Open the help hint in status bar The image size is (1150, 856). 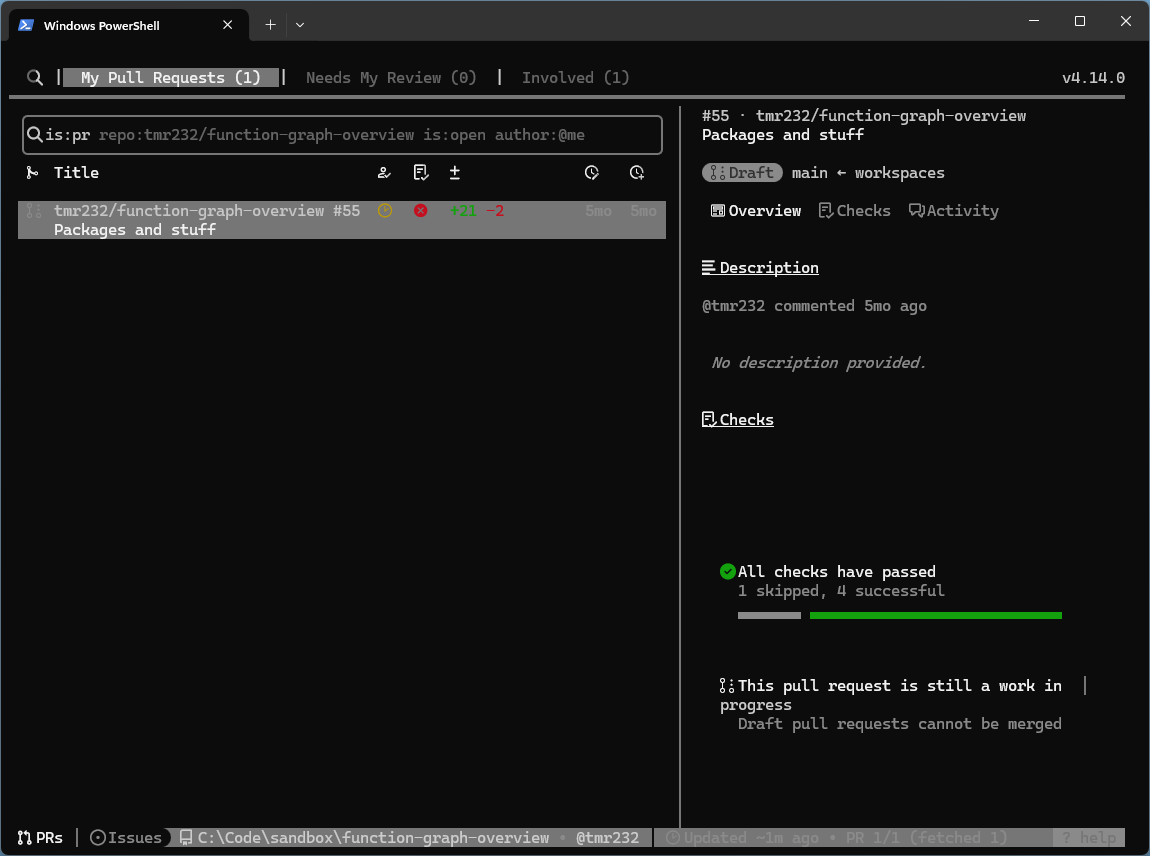tap(1089, 838)
